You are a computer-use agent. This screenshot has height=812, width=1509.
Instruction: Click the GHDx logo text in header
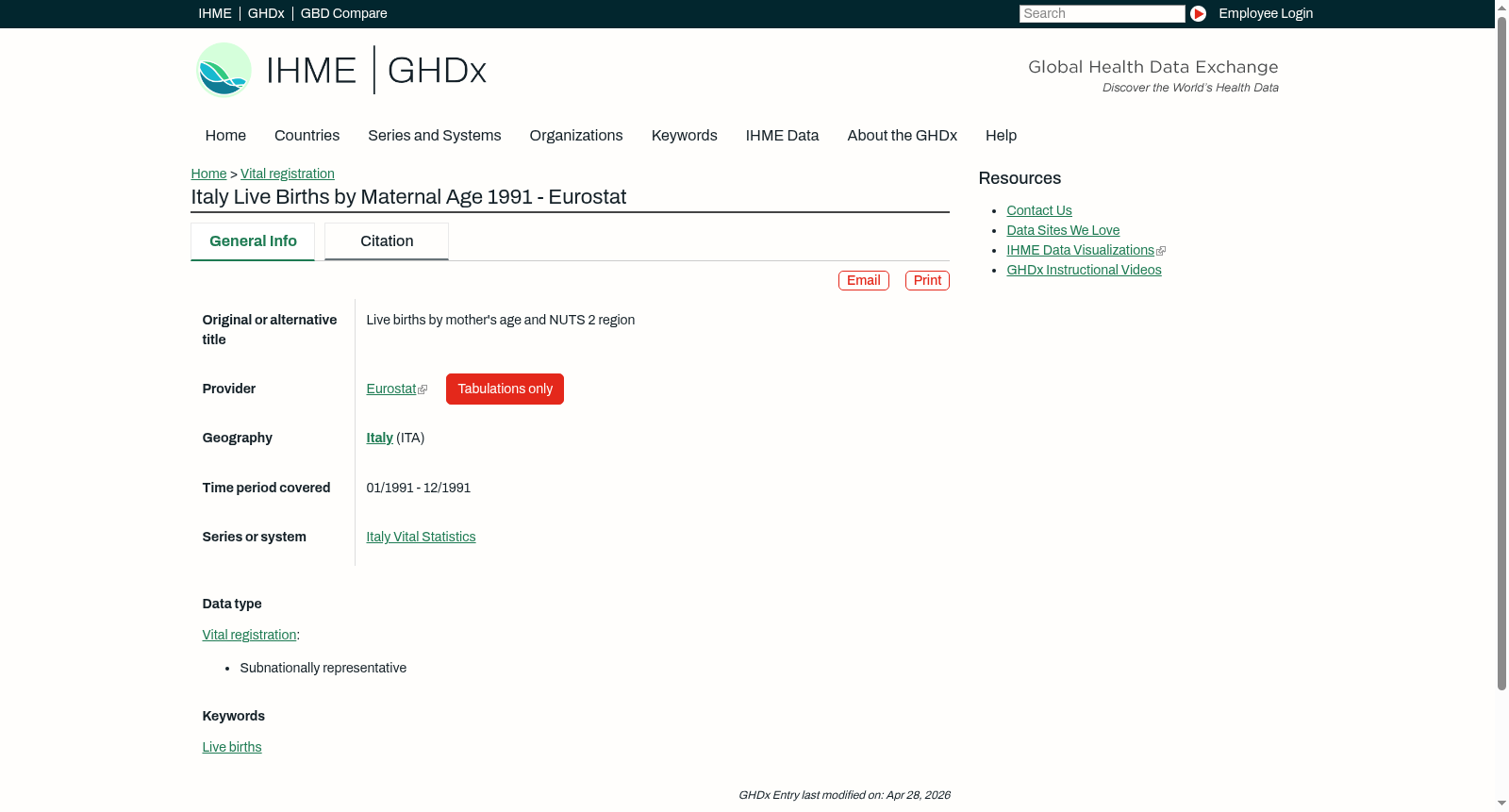[437, 71]
